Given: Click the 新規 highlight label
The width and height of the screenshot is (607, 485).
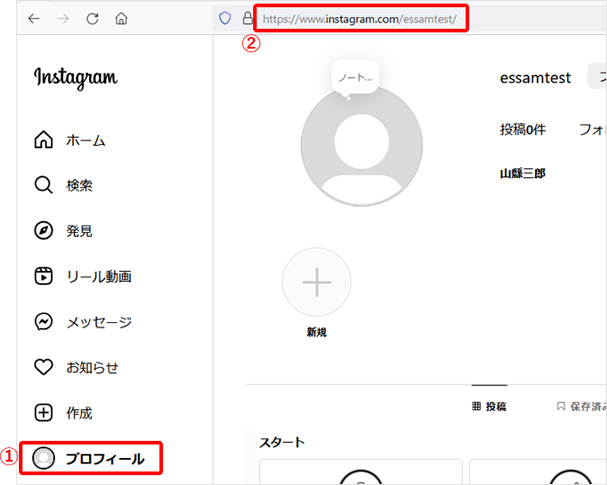Looking at the screenshot, I should pyautogui.click(x=317, y=332).
